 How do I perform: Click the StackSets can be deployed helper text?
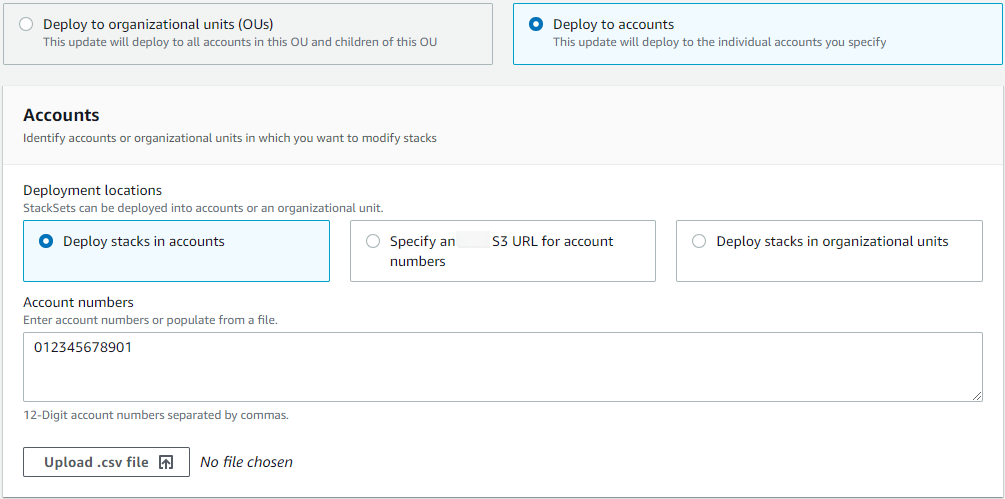[x=202, y=208]
